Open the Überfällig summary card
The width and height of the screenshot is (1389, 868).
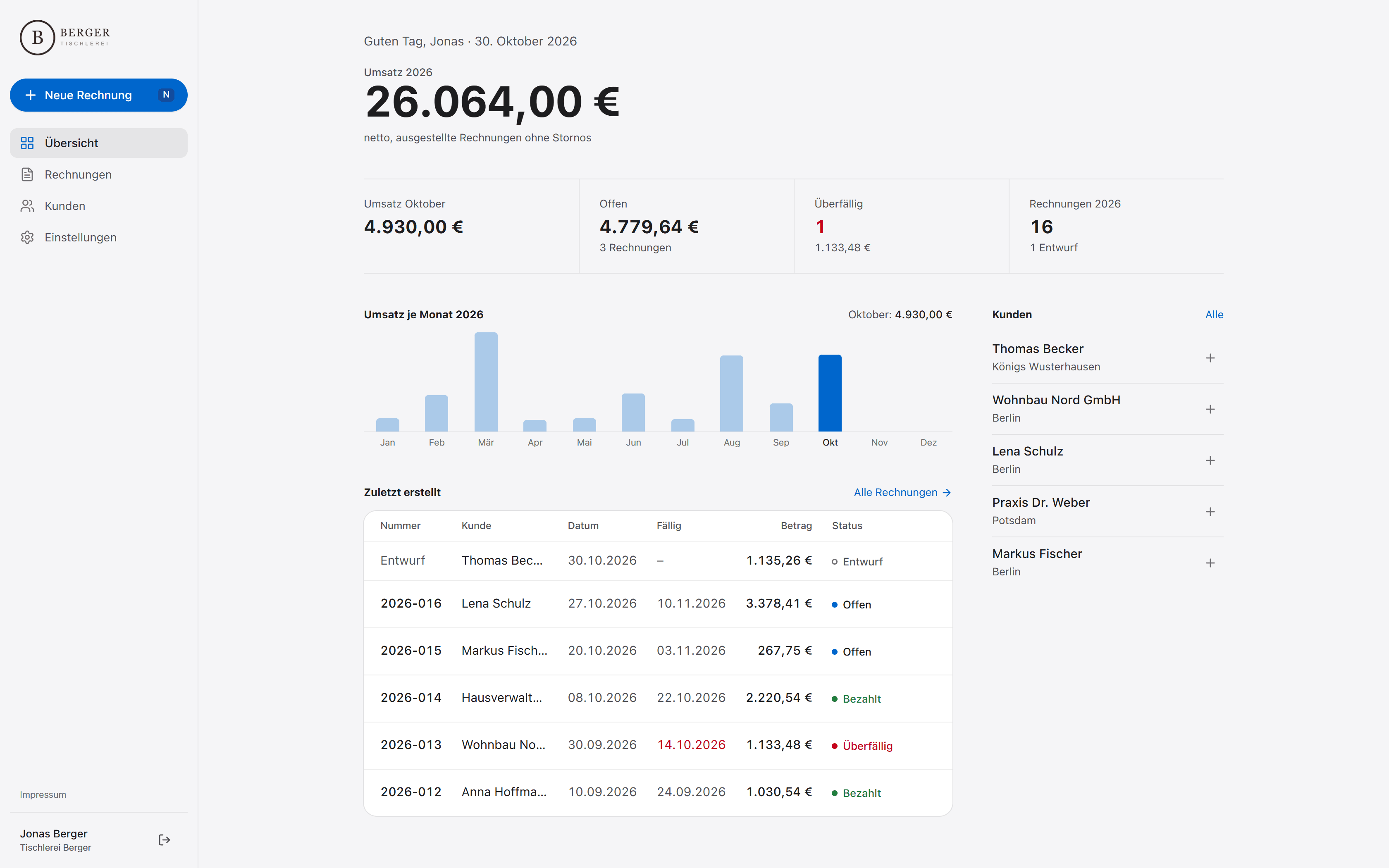click(901, 226)
